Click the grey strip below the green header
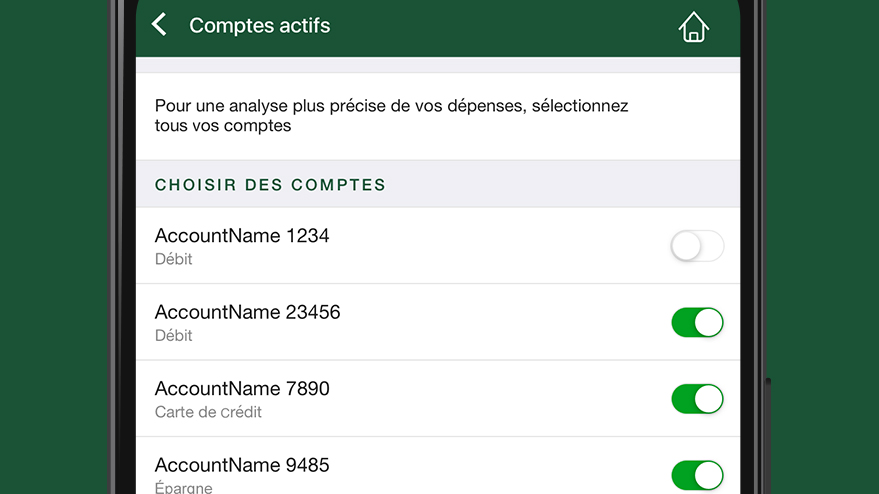The height and width of the screenshot is (494, 879). coord(438,64)
